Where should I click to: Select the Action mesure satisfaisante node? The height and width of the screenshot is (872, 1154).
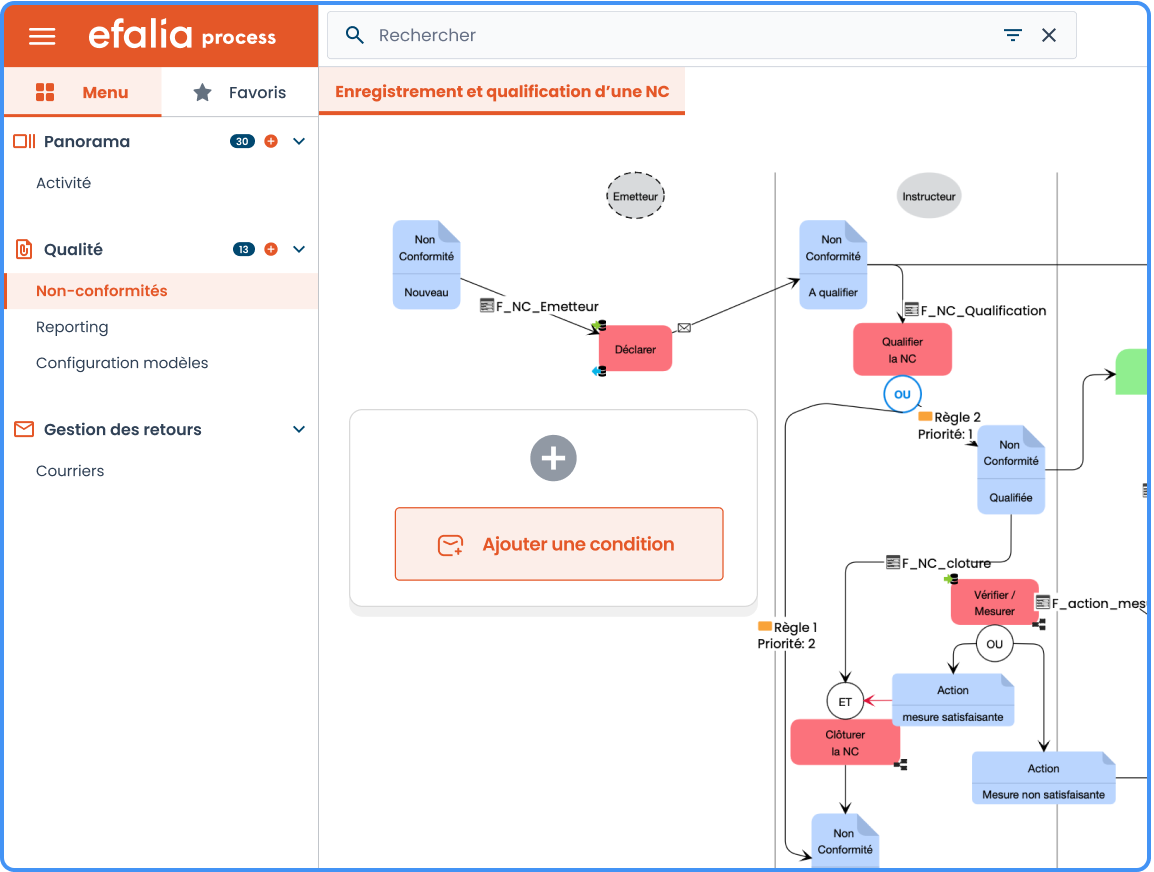[953, 700]
